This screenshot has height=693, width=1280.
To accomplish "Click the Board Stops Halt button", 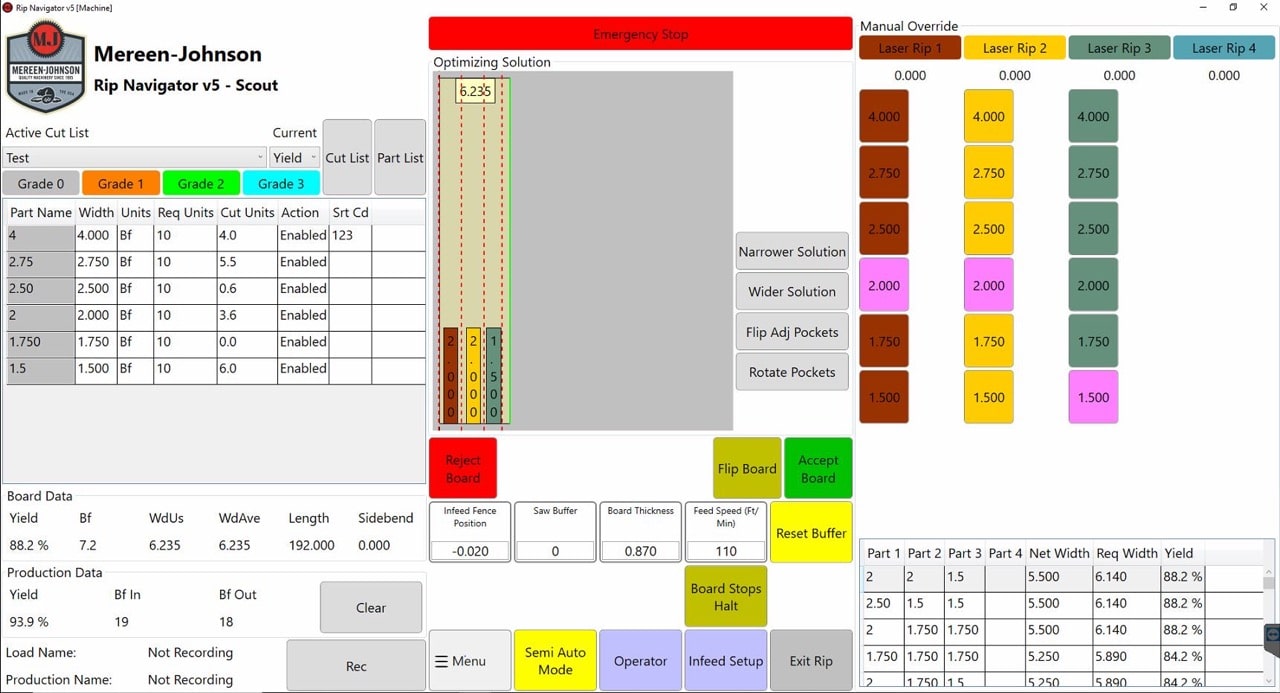I will tap(726, 597).
